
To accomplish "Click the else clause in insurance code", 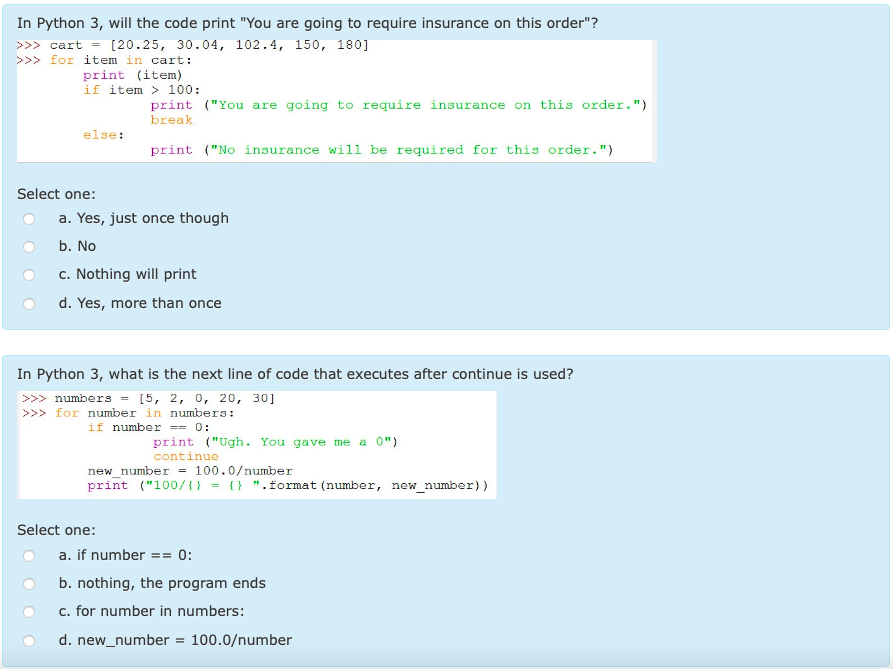I will tap(94, 134).
